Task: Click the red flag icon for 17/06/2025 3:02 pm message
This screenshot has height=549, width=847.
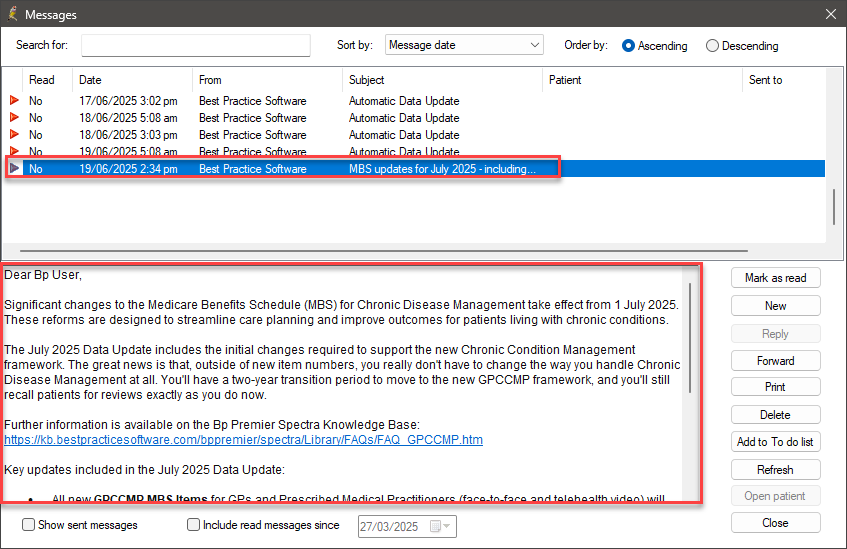Action: (x=14, y=100)
